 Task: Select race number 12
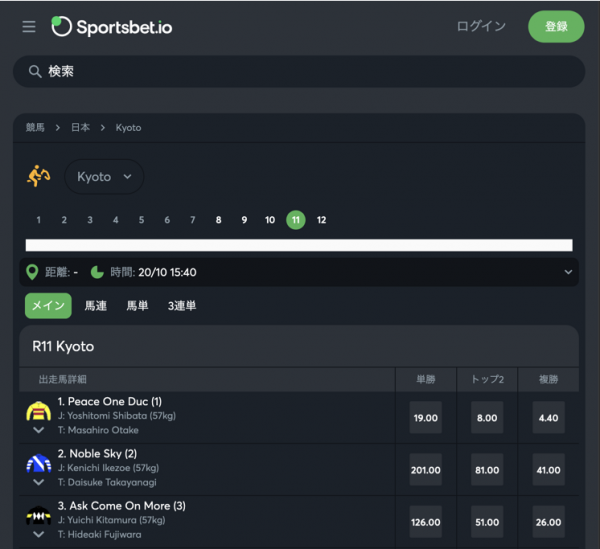tap(321, 220)
